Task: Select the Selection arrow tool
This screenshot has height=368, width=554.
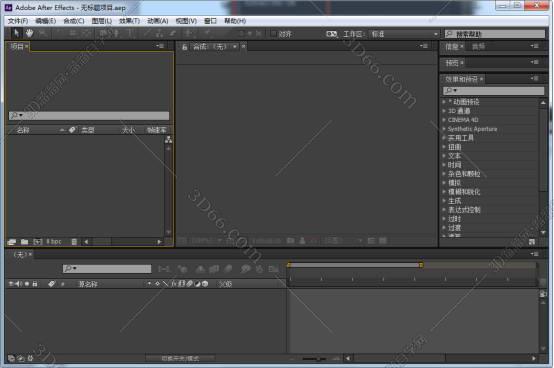Action: pyautogui.click(x=16, y=34)
